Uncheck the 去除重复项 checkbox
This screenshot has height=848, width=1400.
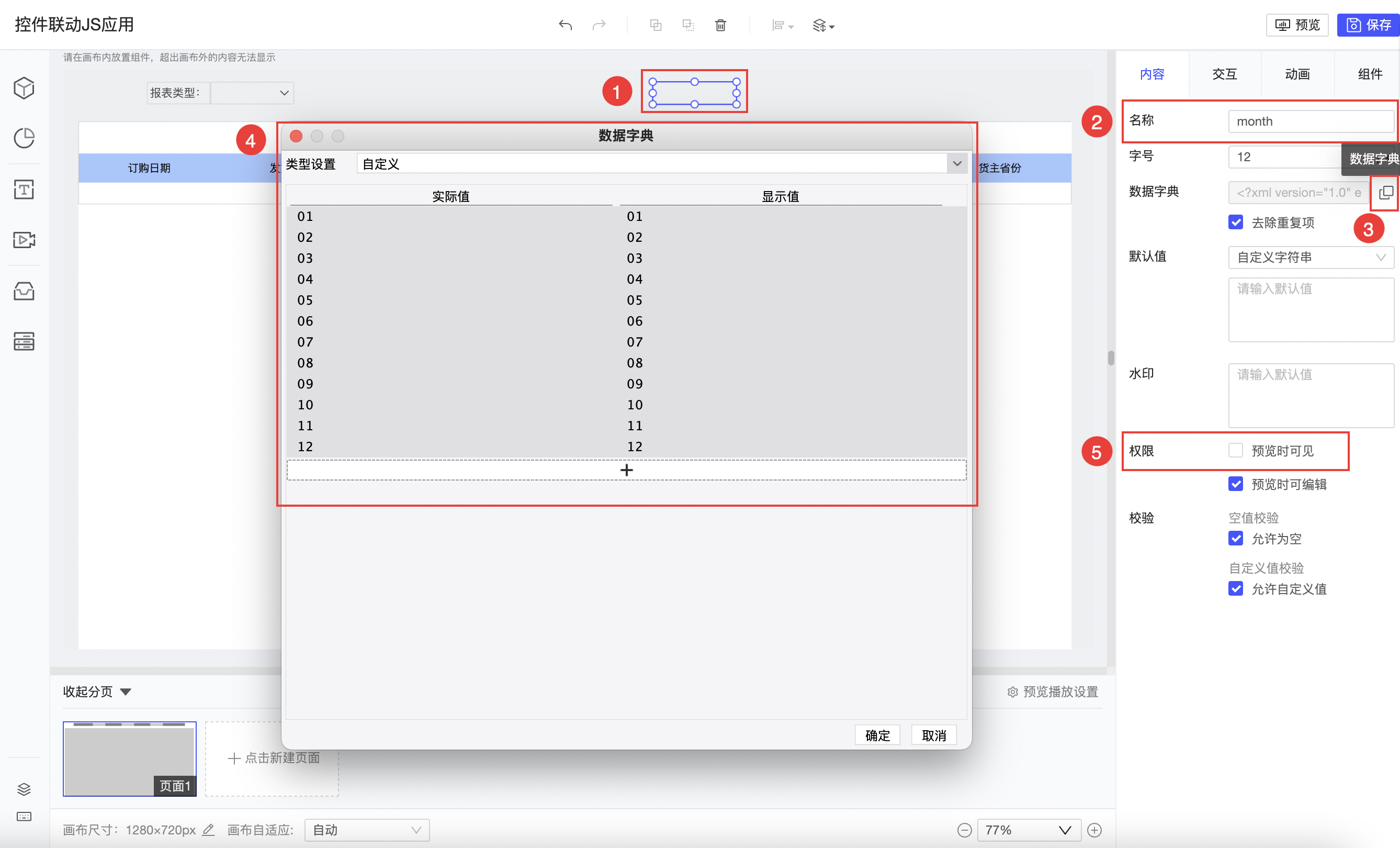click(x=1235, y=222)
